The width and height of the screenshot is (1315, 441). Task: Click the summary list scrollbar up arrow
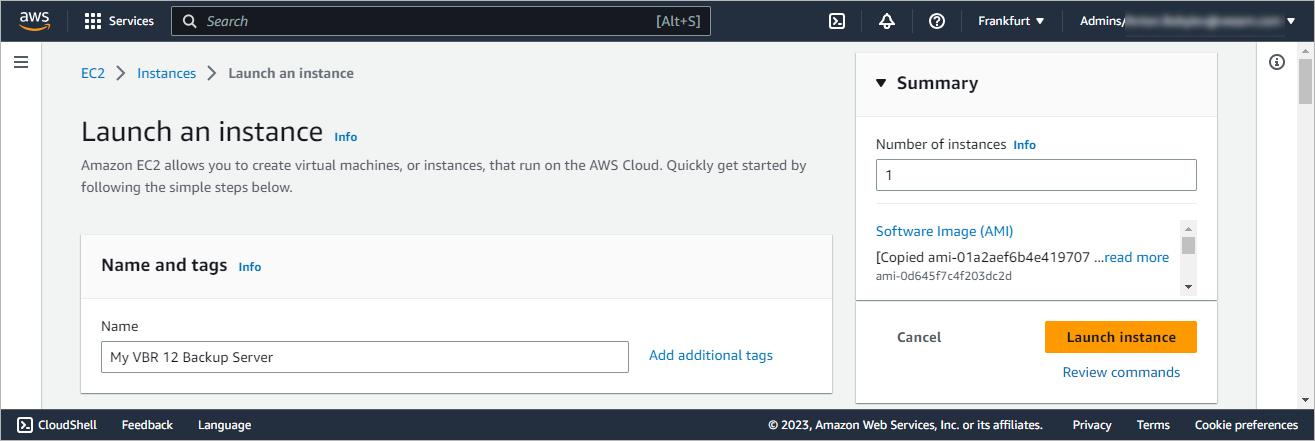[x=1188, y=227]
